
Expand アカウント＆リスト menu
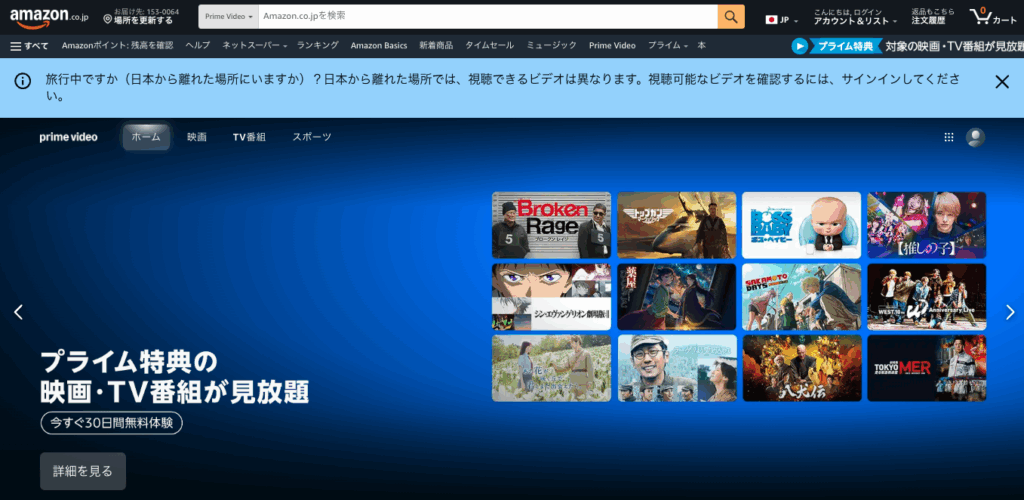[855, 17]
